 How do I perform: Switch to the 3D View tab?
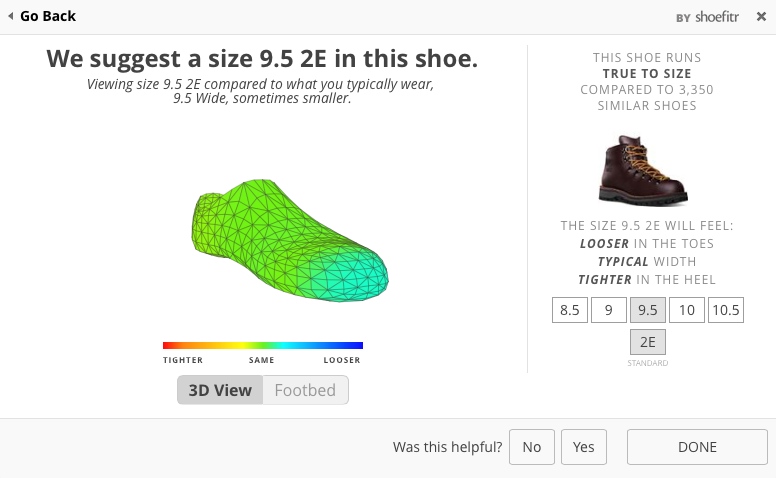coord(220,390)
